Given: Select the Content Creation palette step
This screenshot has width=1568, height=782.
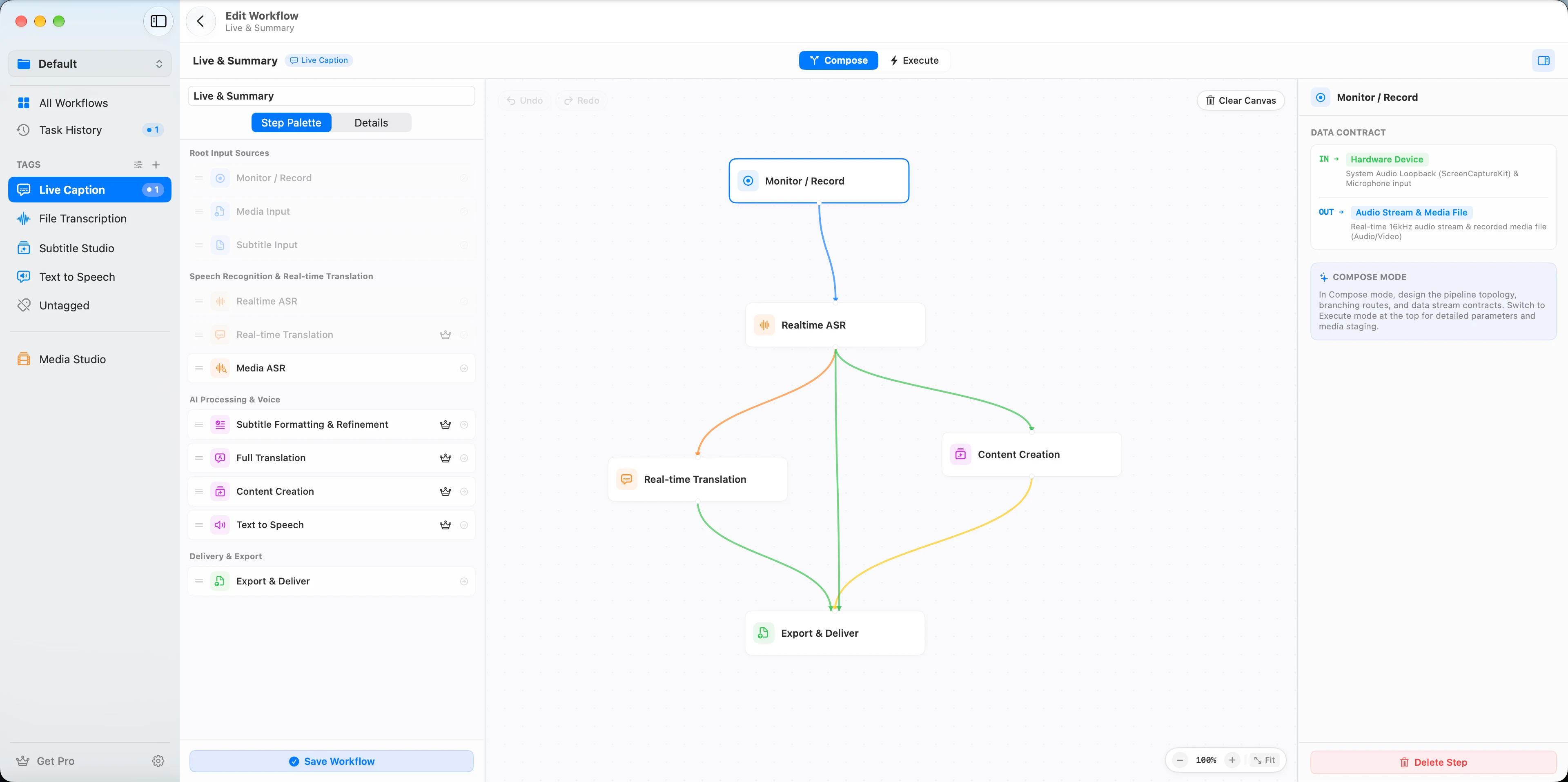Looking at the screenshot, I should 331,491.
